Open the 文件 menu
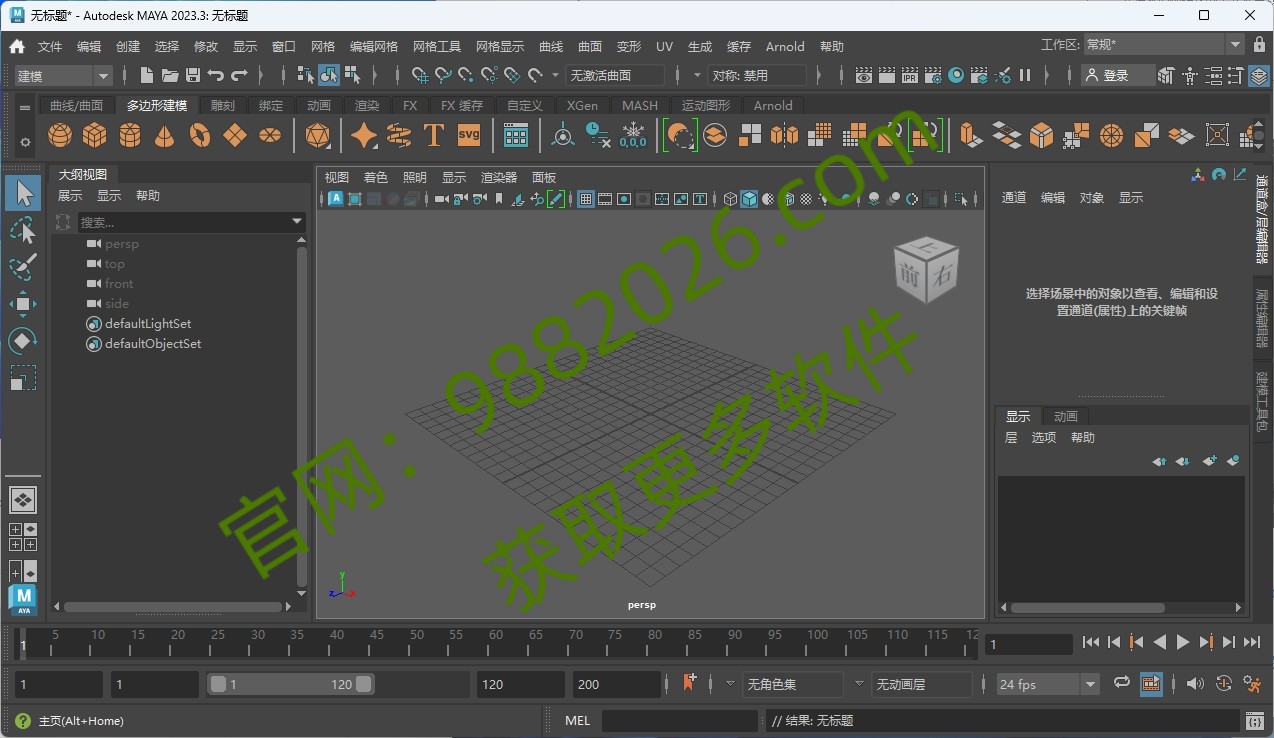This screenshot has height=738, width=1274. click(50, 47)
